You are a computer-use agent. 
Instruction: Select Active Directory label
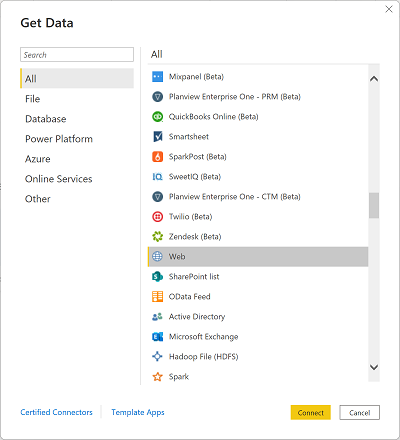pos(197,317)
